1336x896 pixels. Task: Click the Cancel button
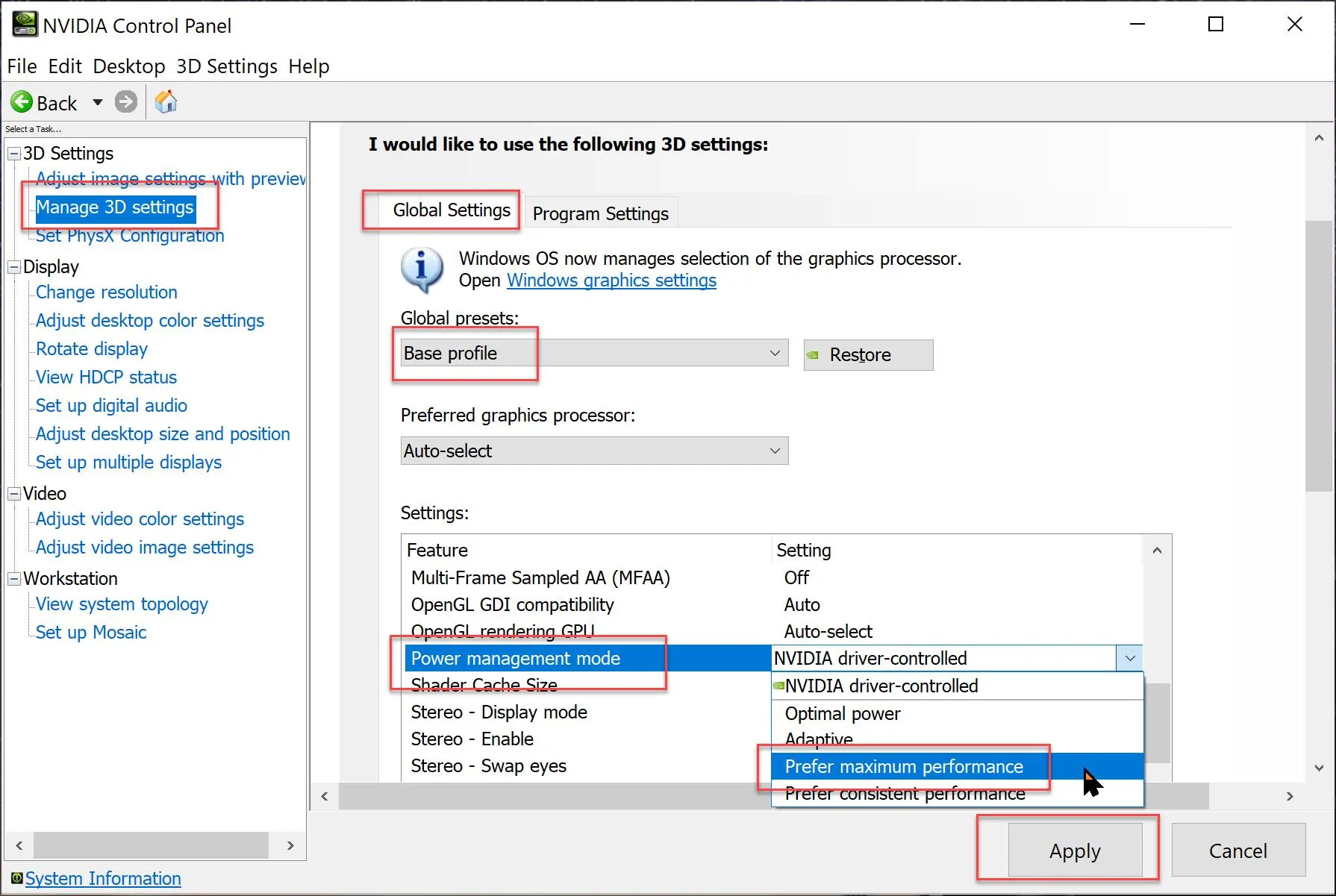1238,850
